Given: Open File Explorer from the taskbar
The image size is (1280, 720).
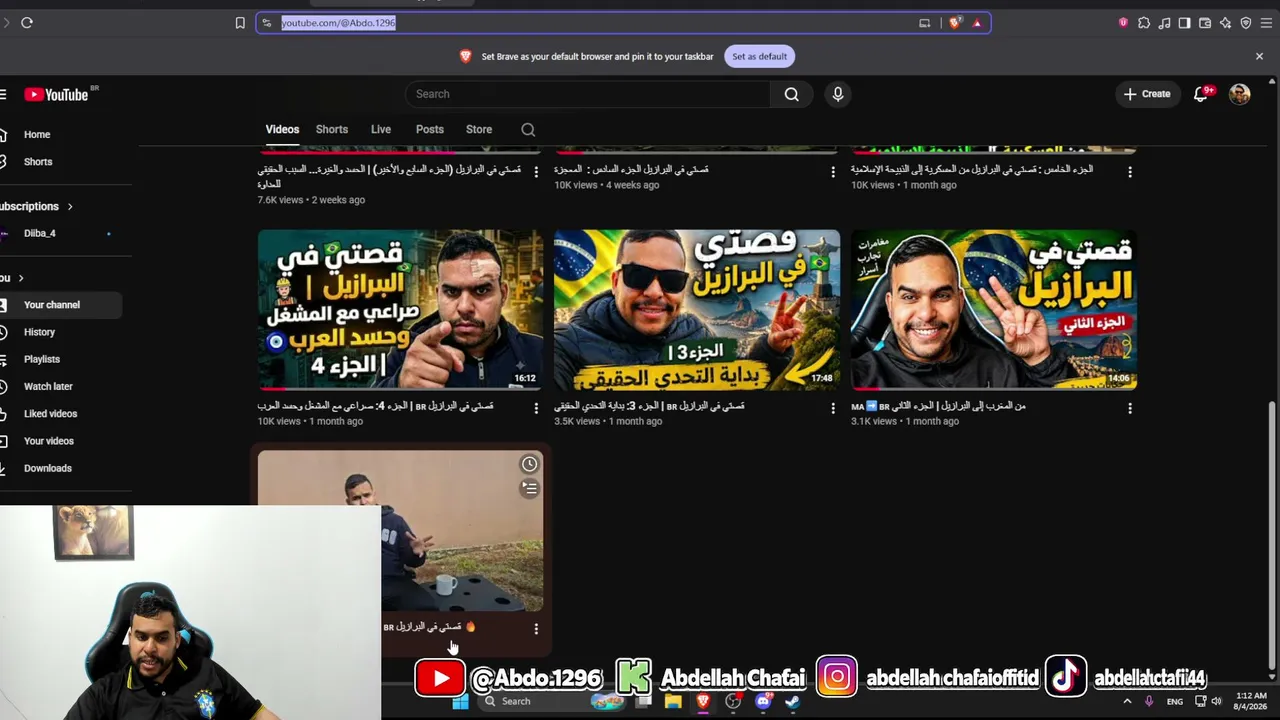Looking at the screenshot, I should coord(673,702).
